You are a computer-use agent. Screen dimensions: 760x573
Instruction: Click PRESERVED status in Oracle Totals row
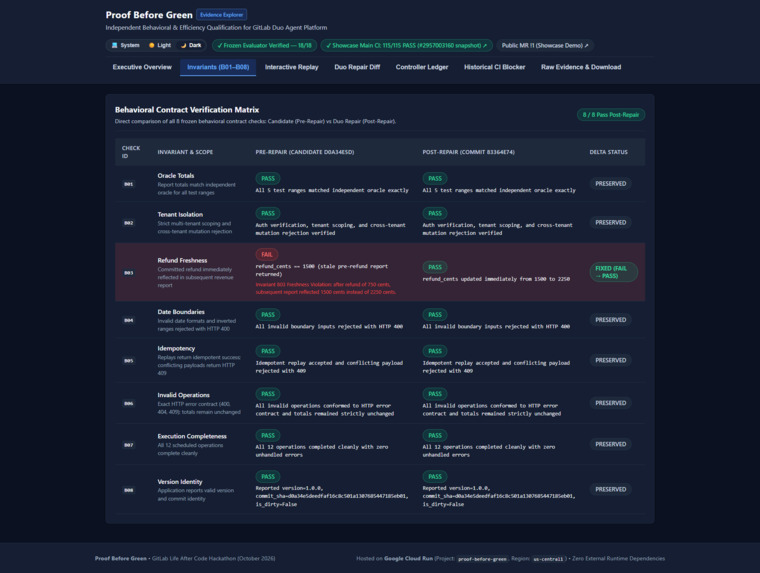tap(610, 184)
